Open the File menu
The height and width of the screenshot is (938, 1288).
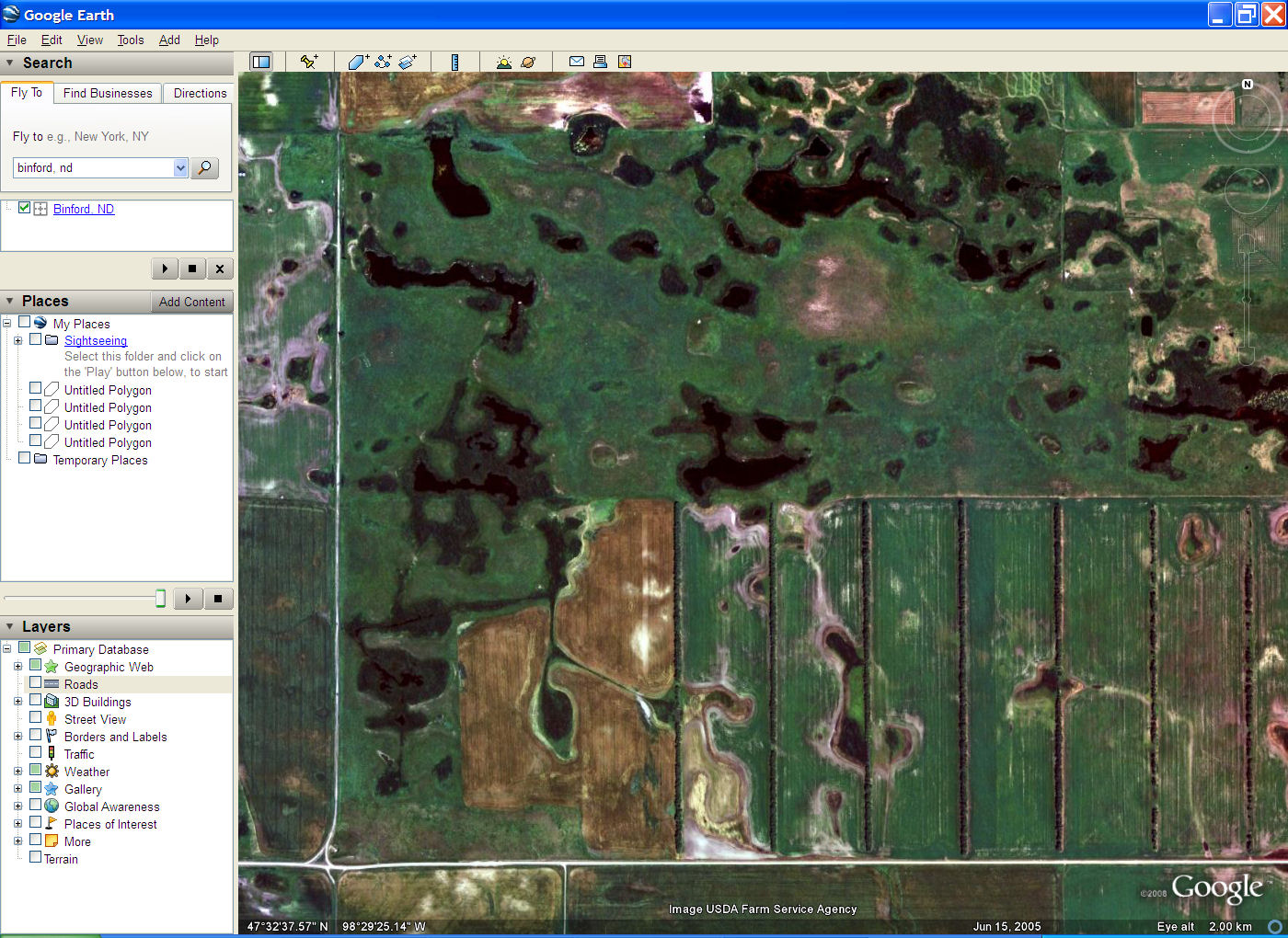[x=17, y=40]
